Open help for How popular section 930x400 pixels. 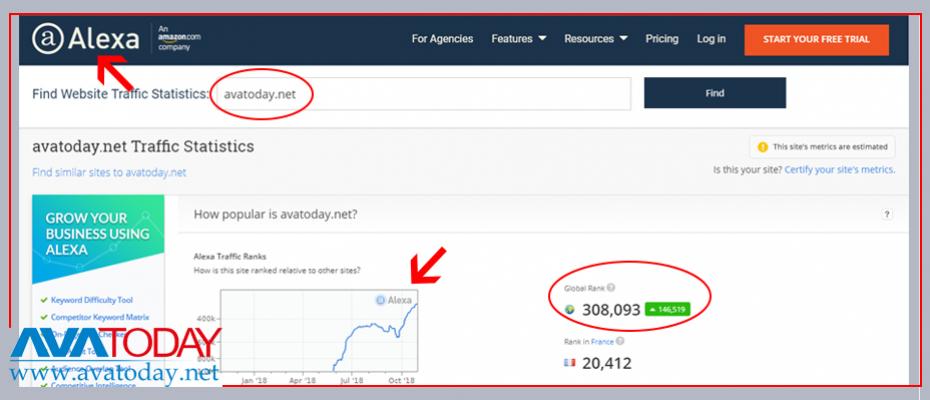pyautogui.click(x=887, y=215)
